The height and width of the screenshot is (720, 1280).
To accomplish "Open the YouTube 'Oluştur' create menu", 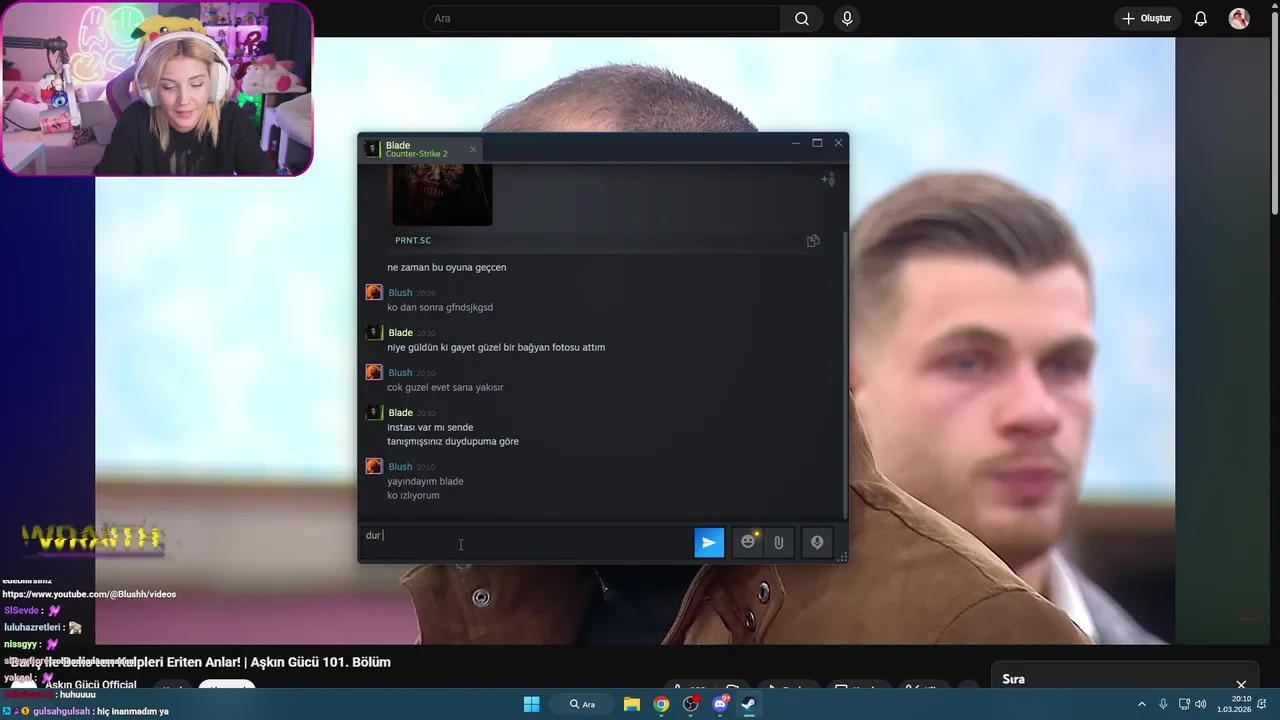I will pyautogui.click(x=1146, y=18).
